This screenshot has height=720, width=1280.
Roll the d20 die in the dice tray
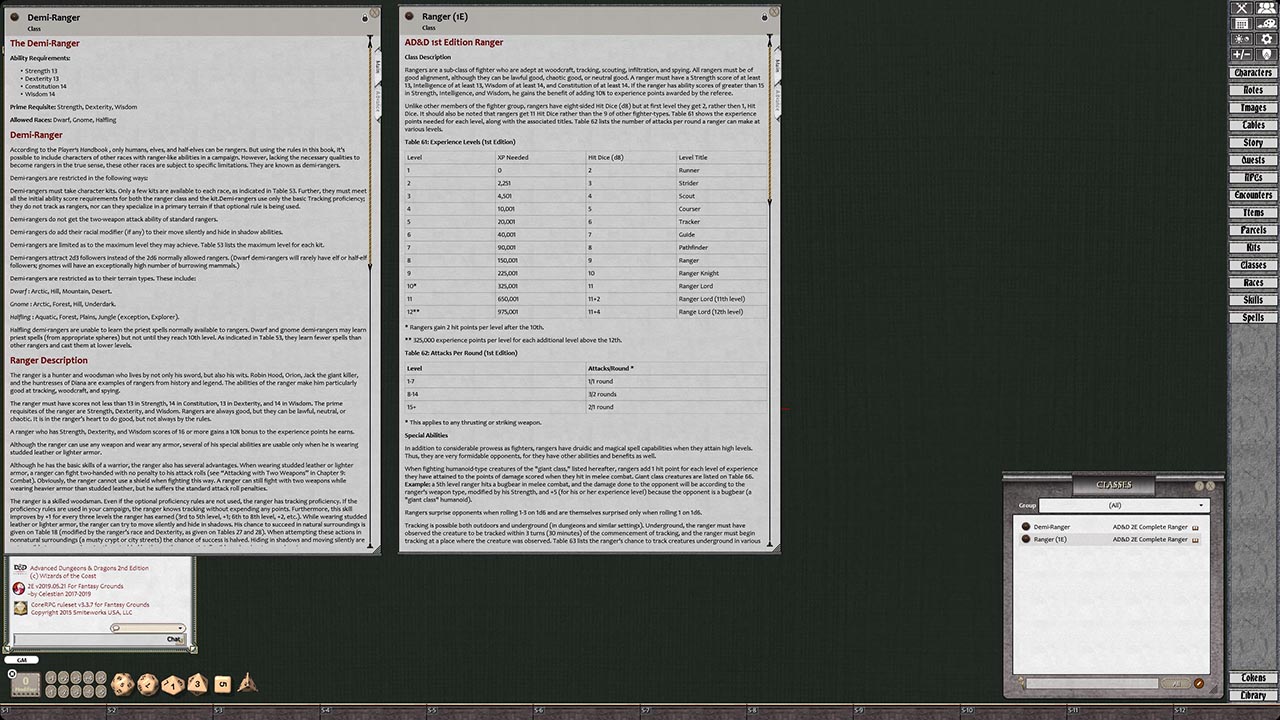coord(121,684)
